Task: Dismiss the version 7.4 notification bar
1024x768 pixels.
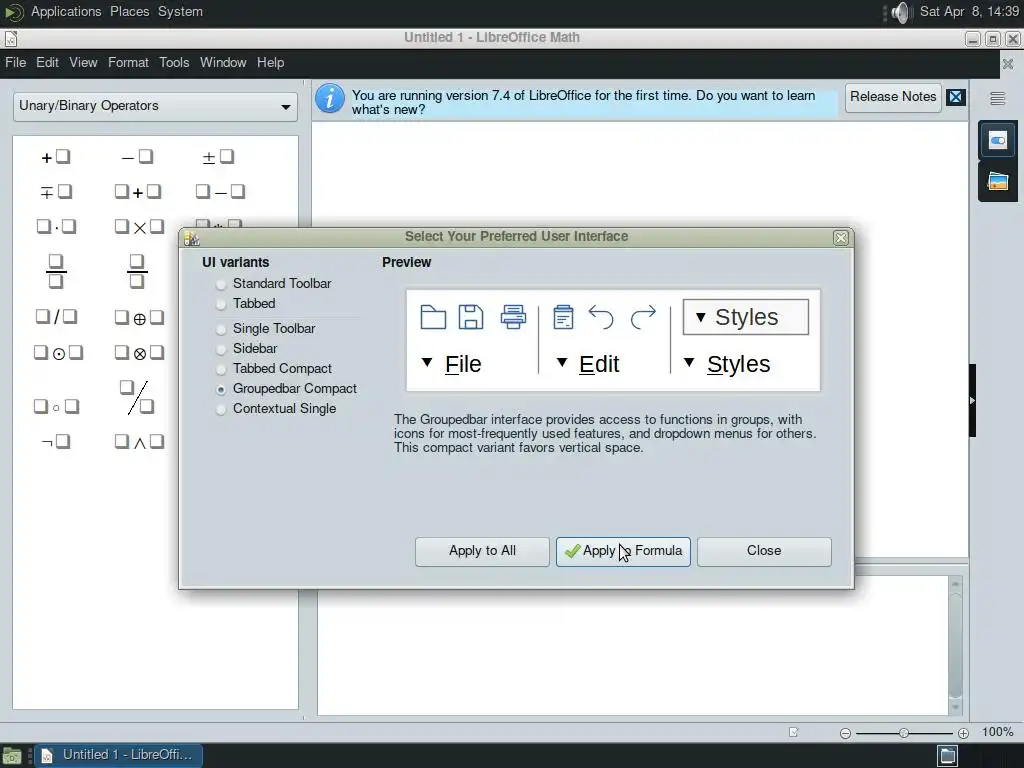Action: point(956,97)
